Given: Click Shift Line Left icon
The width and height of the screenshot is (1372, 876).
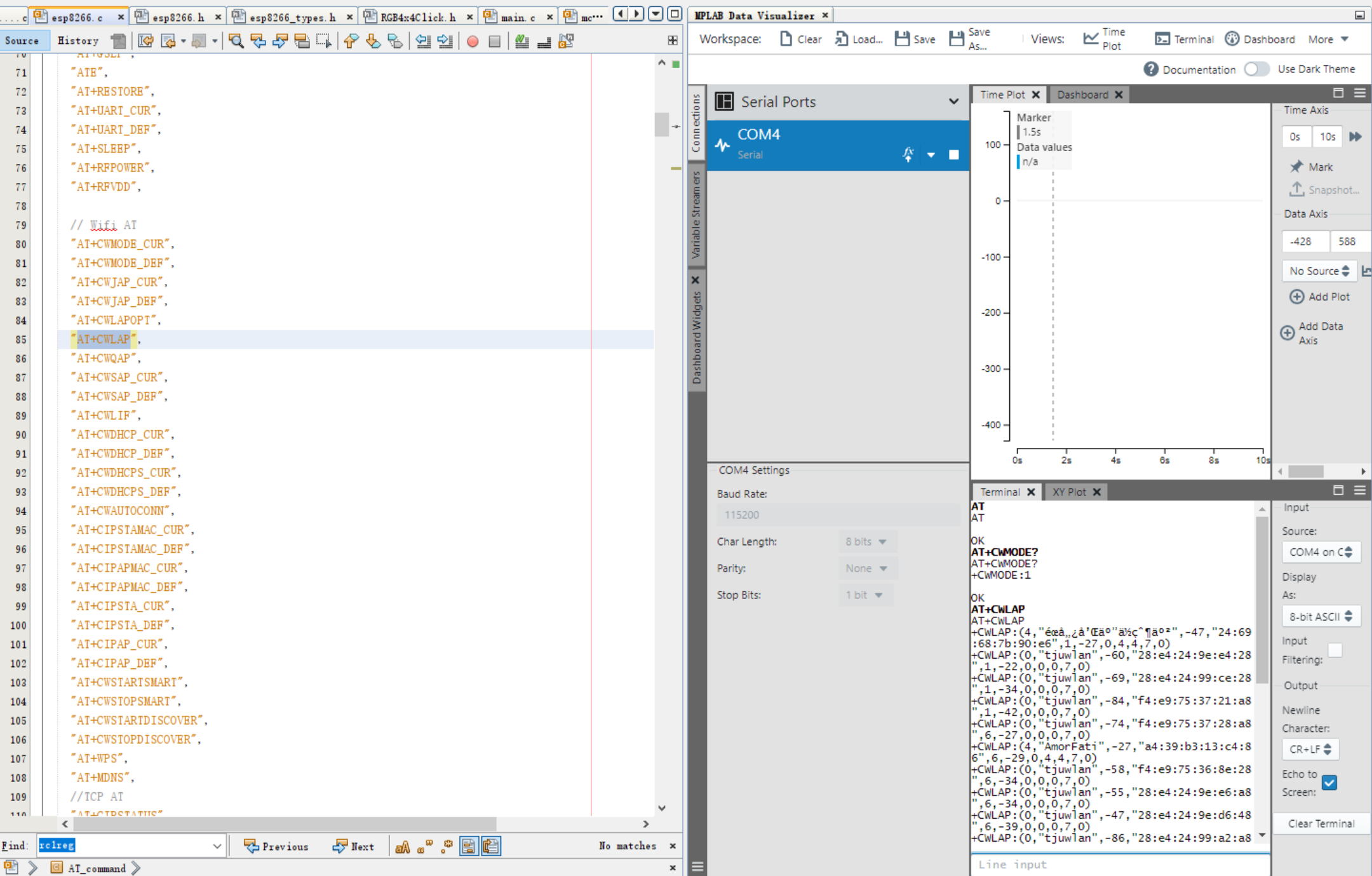Looking at the screenshot, I should click(x=422, y=41).
